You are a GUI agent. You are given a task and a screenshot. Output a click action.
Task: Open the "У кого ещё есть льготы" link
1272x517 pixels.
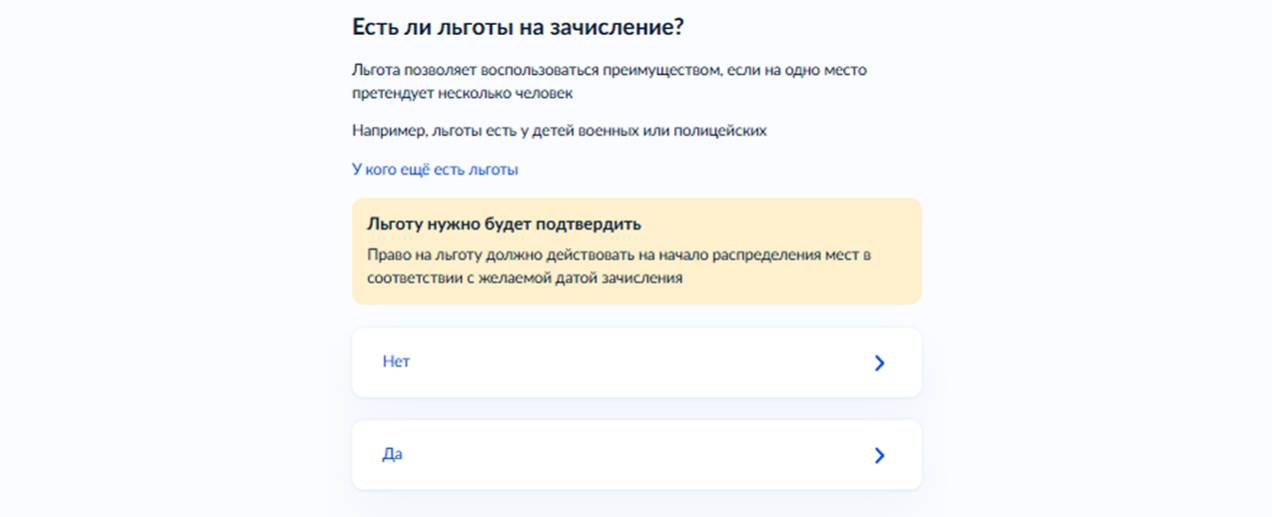[434, 169]
